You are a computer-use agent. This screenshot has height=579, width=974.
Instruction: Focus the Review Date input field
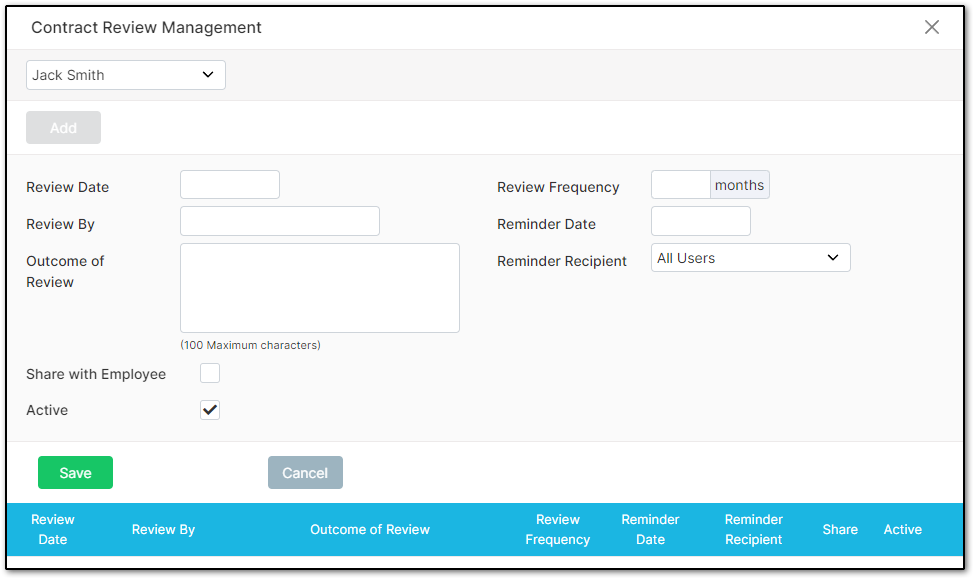230,185
